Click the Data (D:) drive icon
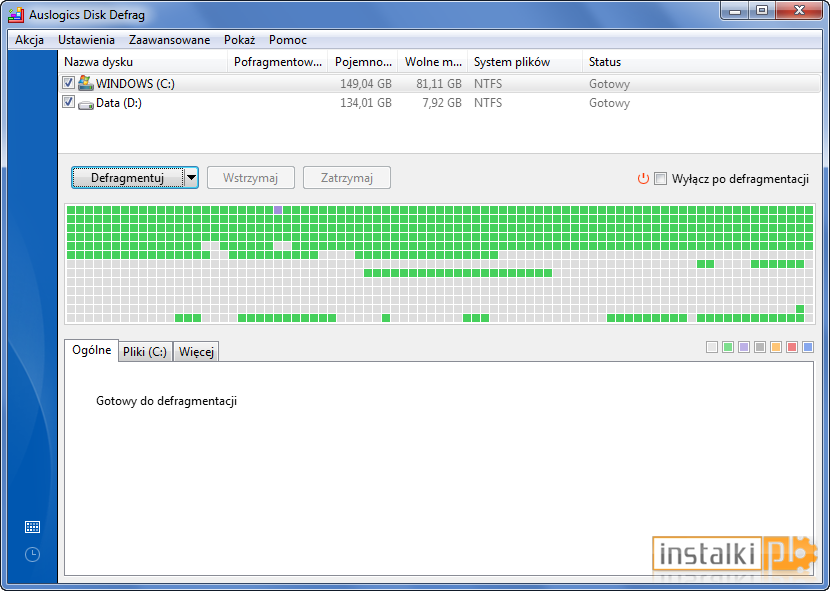The height and width of the screenshot is (591, 830). [85, 104]
